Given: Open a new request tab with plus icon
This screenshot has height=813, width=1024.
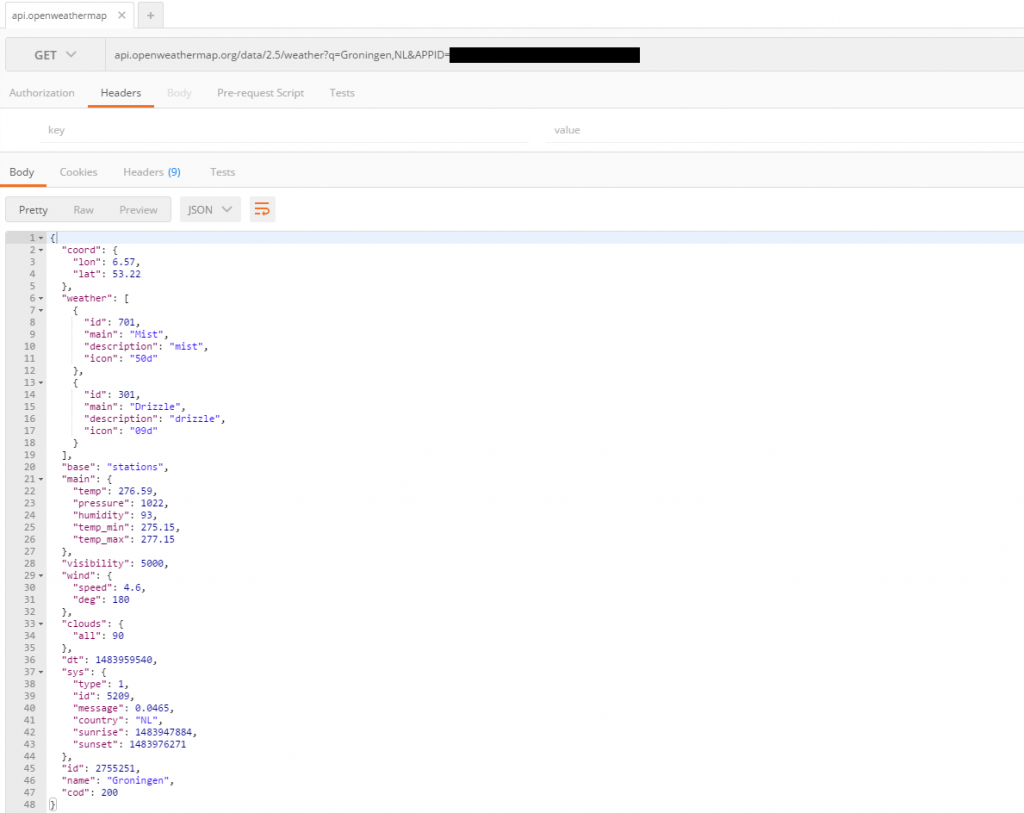Looking at the screenshot, I should click(148, 15).
